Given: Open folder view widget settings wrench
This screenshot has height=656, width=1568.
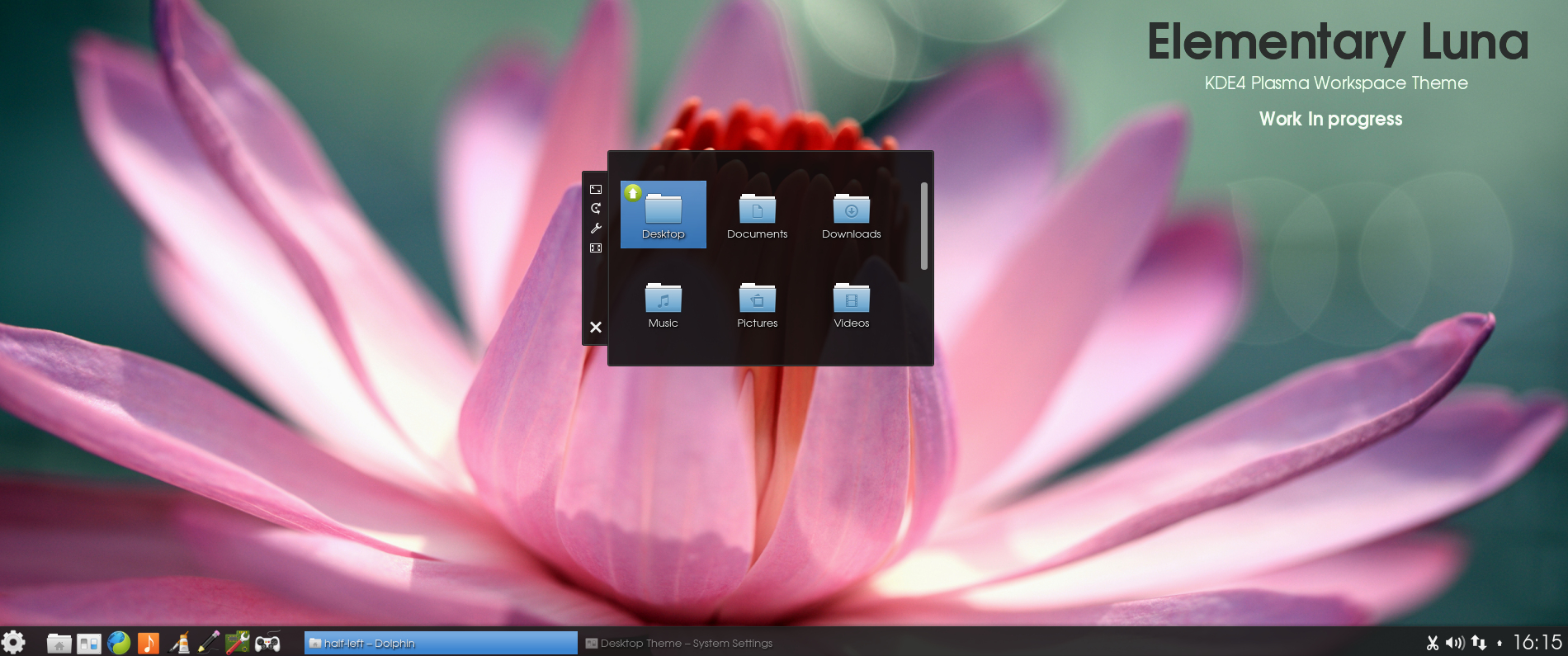Looking at the screenshot, I should click(596, 228).
